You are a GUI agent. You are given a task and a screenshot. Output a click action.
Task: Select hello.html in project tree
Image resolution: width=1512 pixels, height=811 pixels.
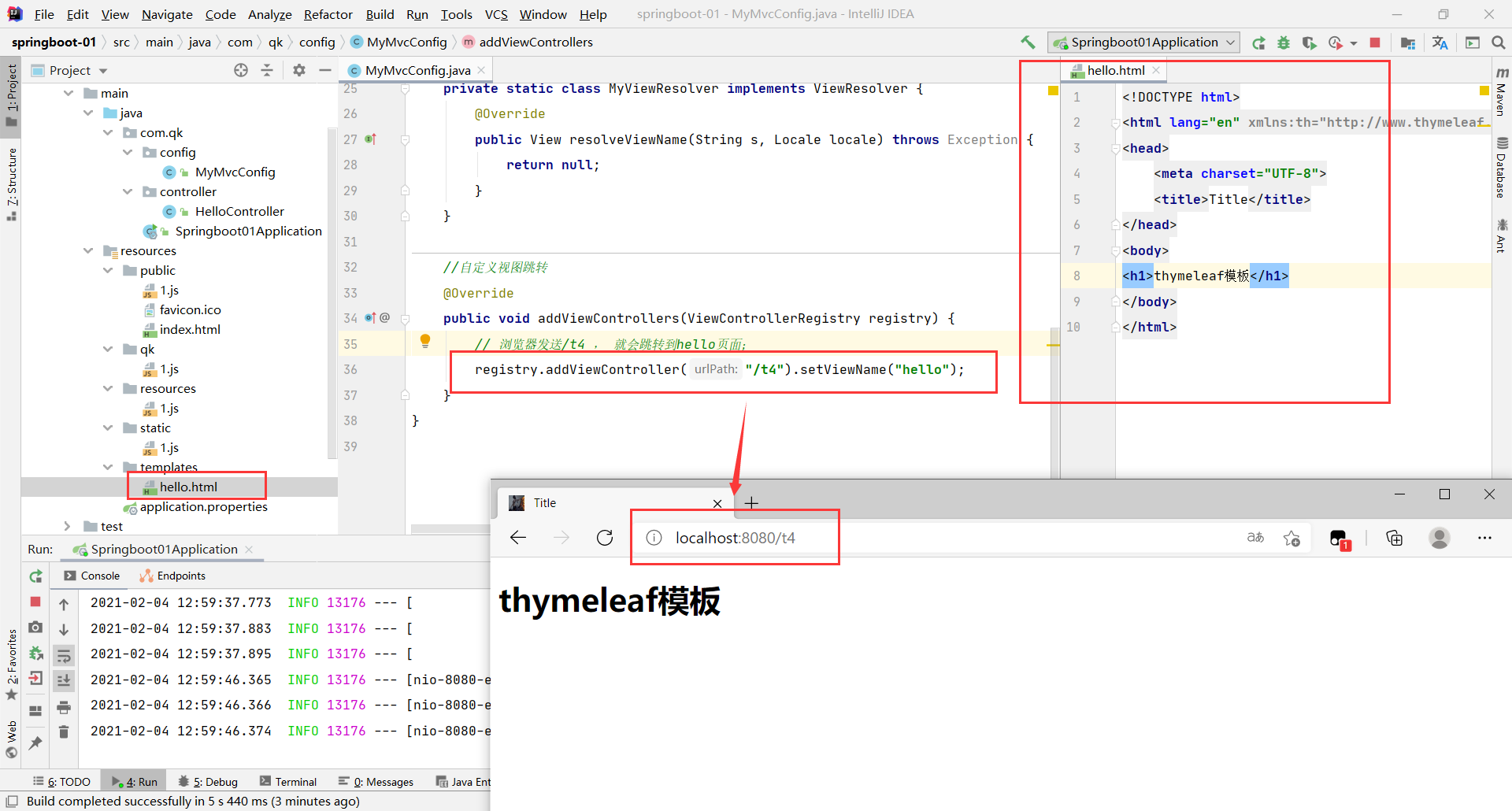click(188, 487)
